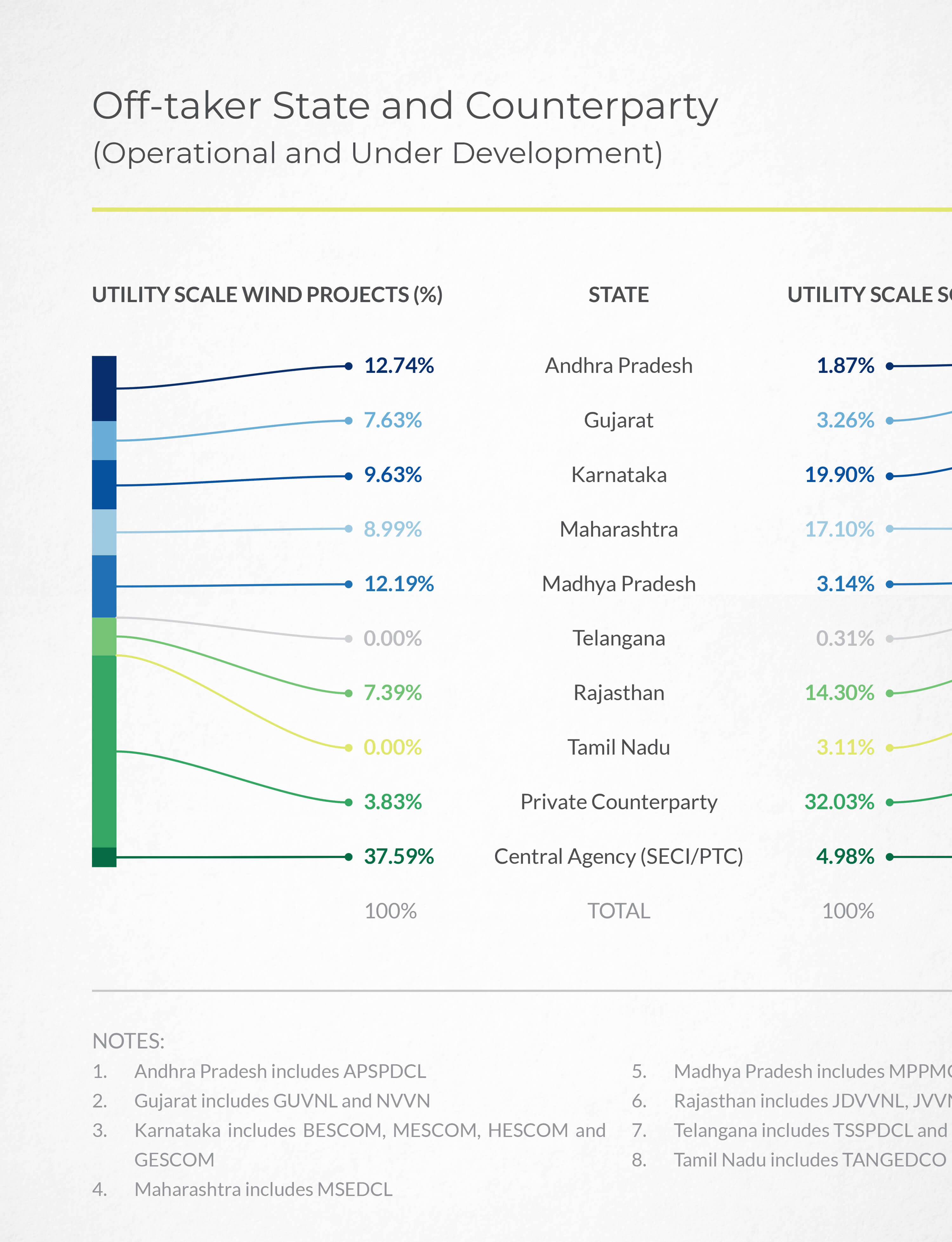Click the dot marker beside 1.87%
The width and height of the screenshot is (952, 1242).
[x=890, y=366]
